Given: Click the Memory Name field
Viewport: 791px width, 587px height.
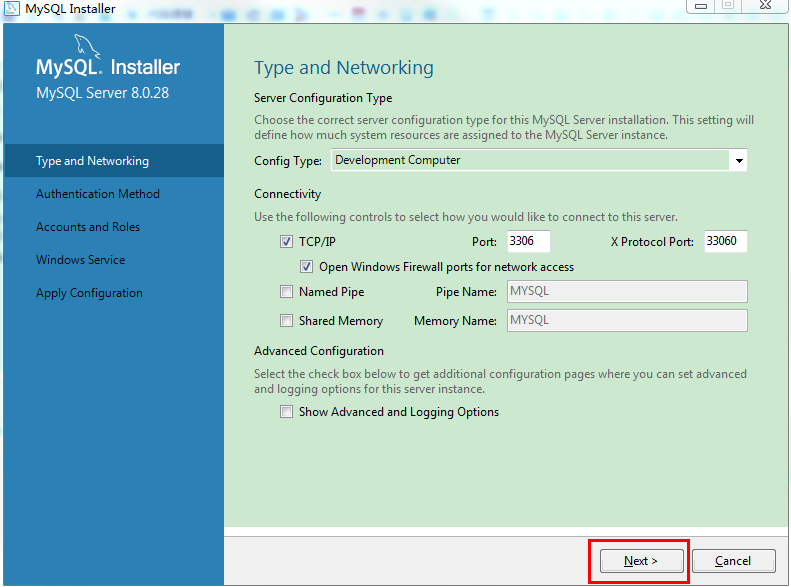Looking at the screenshot, I should 627,320.
